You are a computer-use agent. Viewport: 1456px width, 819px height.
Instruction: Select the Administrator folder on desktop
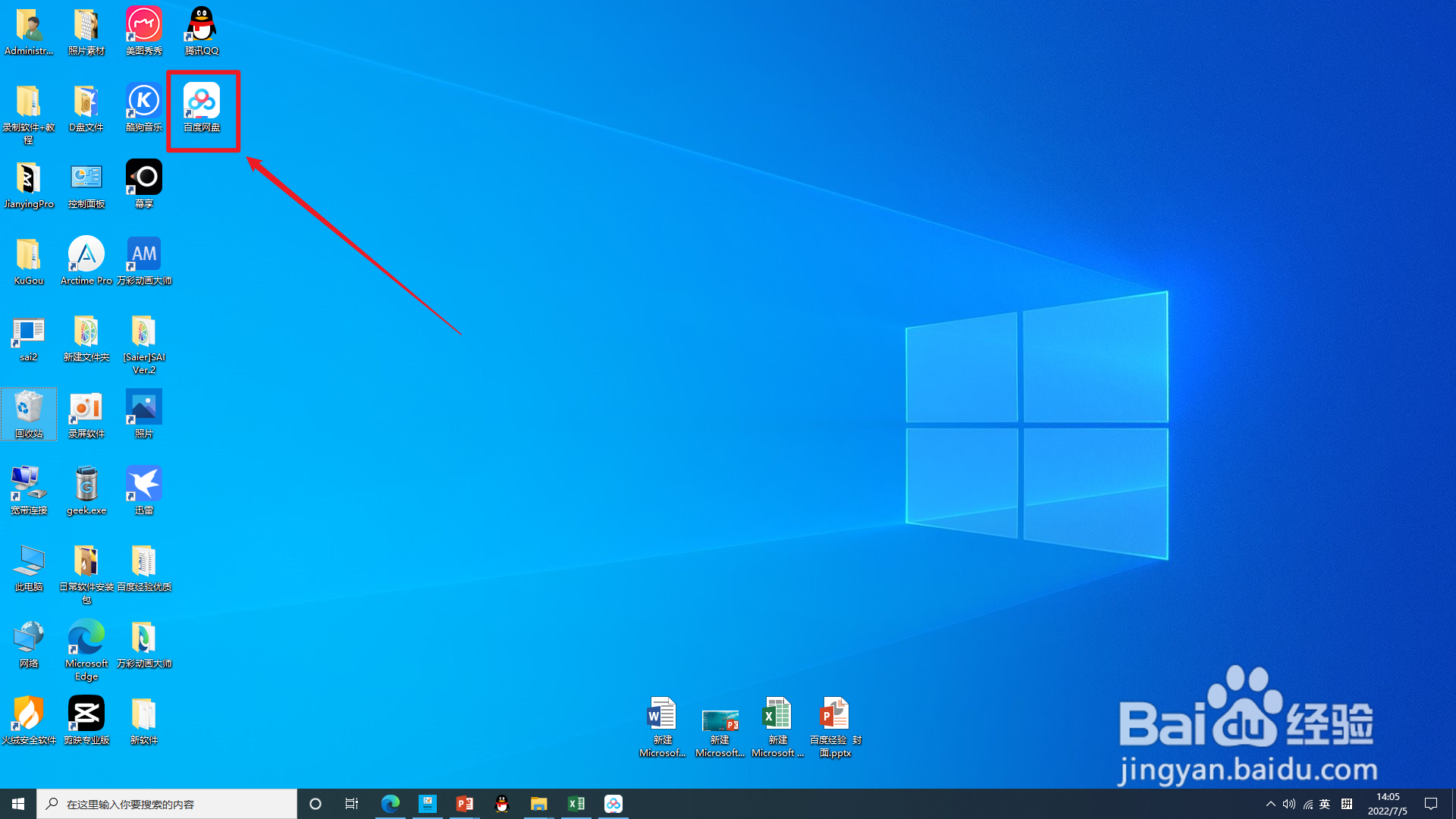[29, 31]
